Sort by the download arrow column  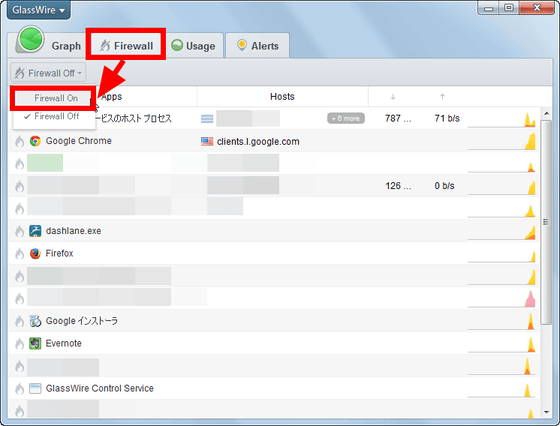pyautogui.click(x=393, y=97)
